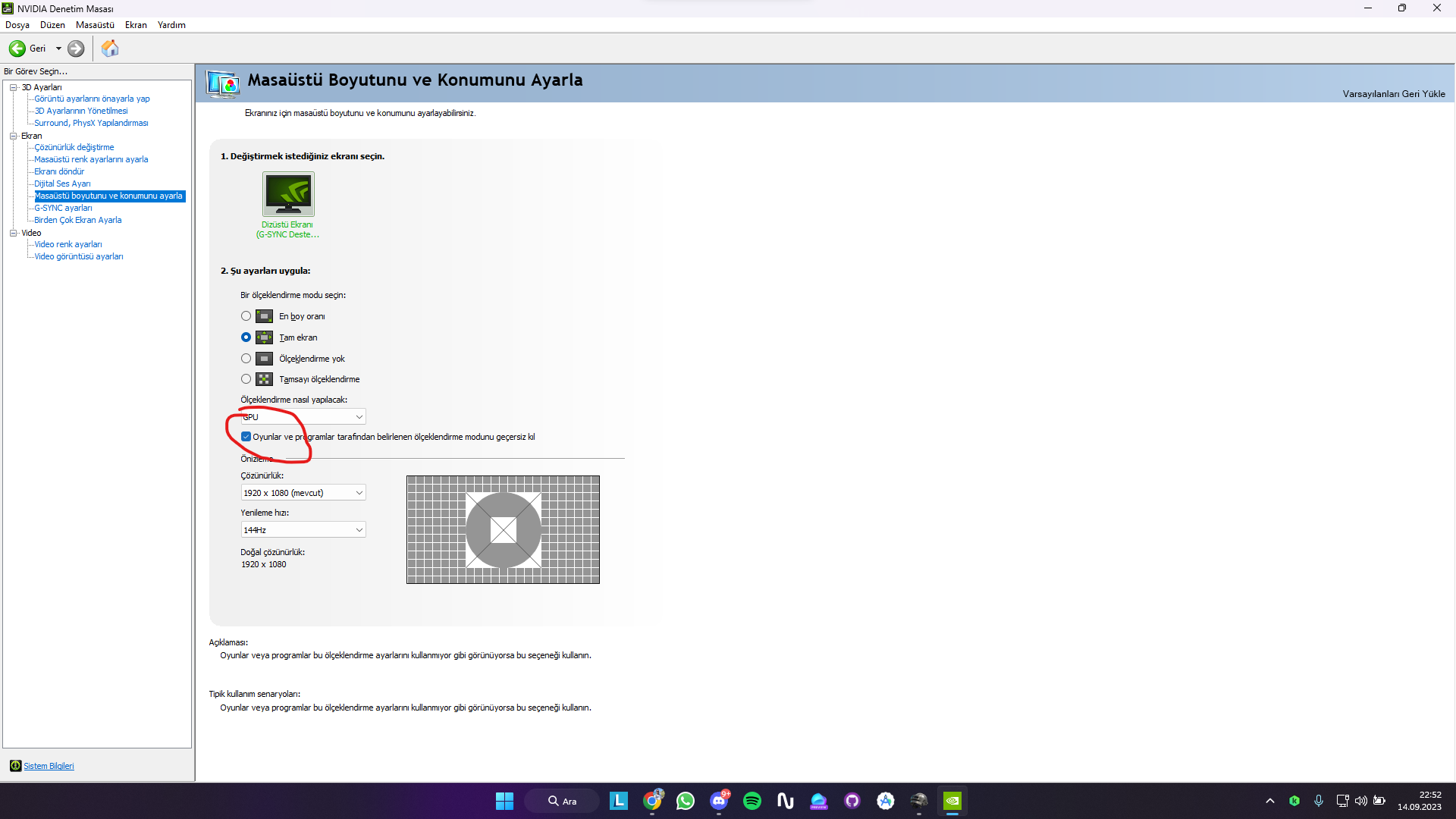Image resolution: width=1456 pixels, height=819 pixels.
Task: Click the Tam ekran scaling mode icon
Action: point(264,337)
